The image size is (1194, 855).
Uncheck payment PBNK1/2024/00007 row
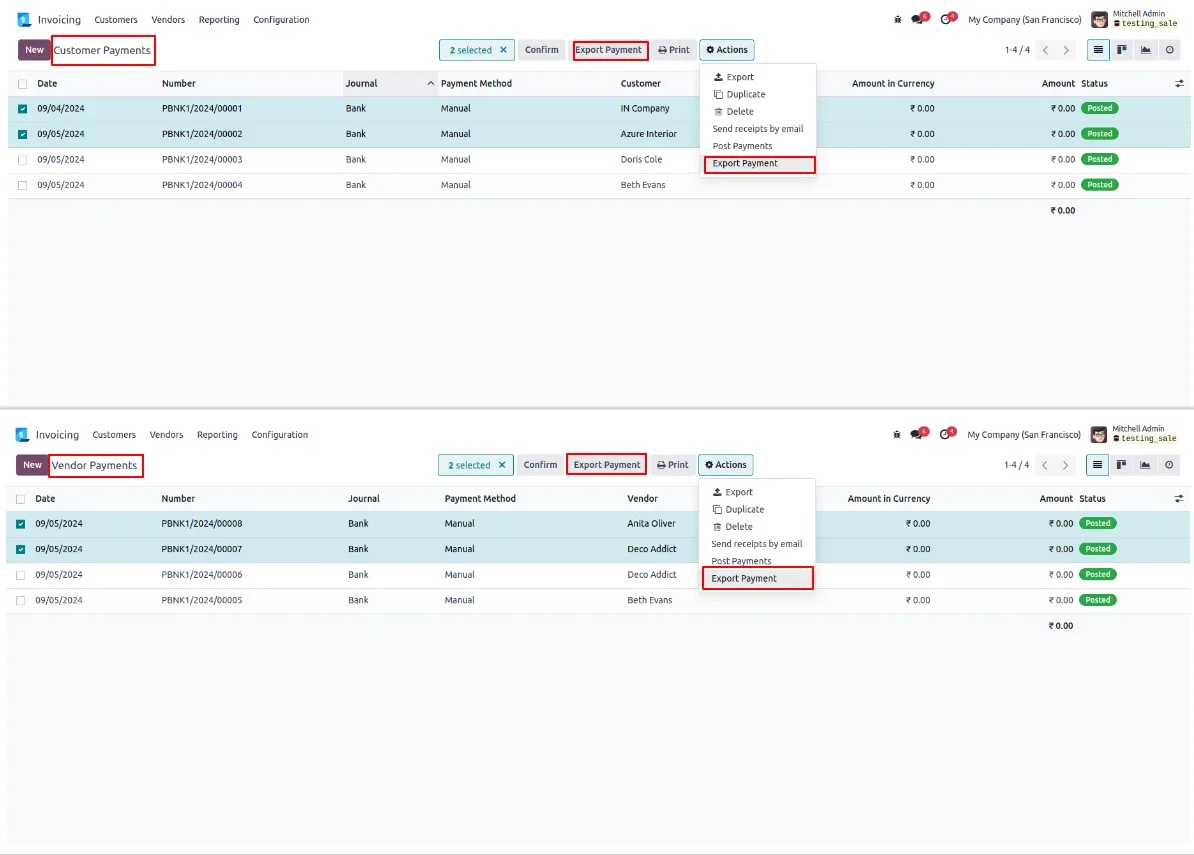21,550
